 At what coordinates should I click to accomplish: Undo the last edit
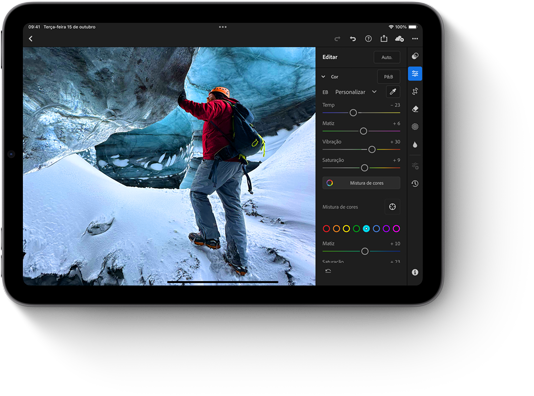click(x=353, y=39)
